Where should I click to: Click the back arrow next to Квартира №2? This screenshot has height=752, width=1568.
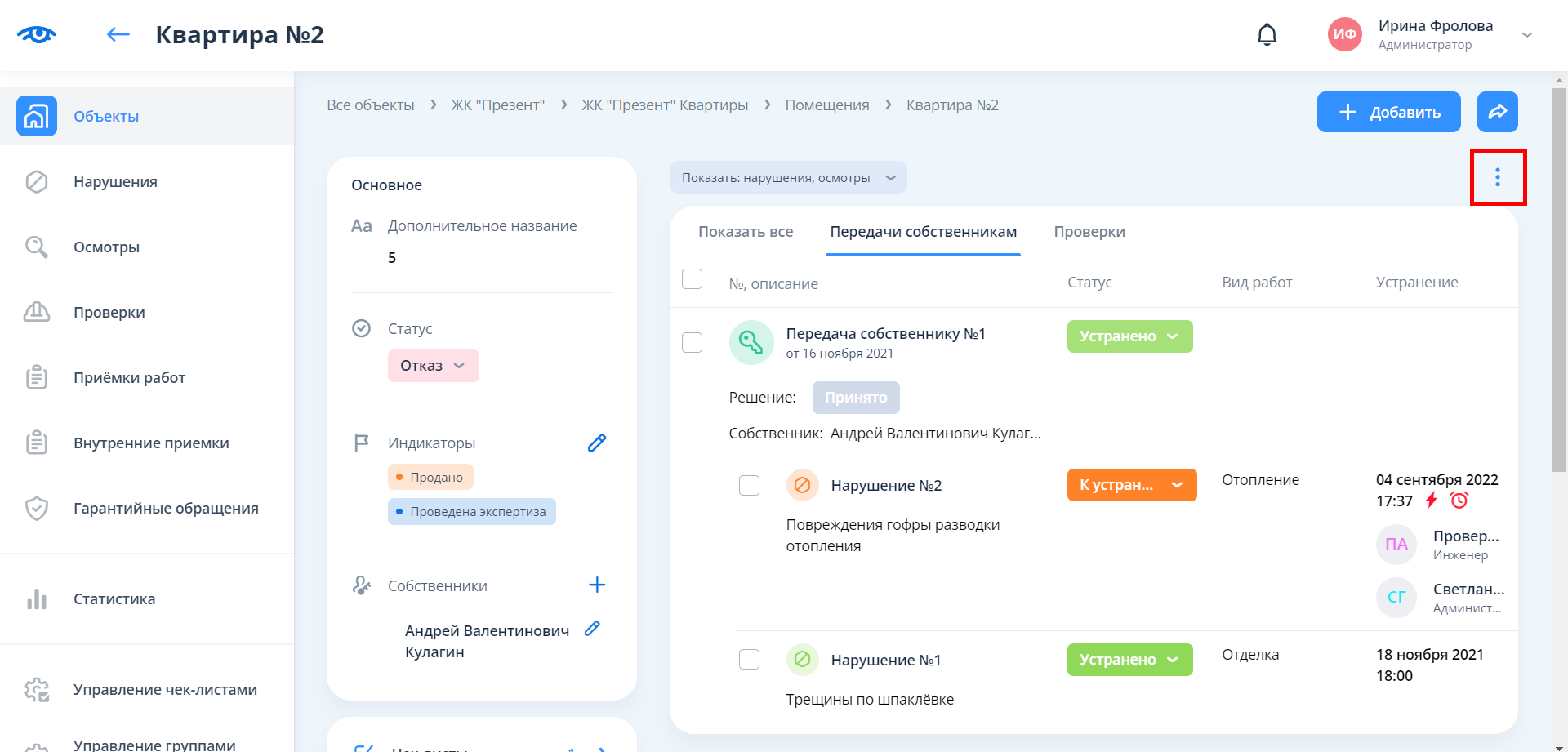tap(118, 34)
